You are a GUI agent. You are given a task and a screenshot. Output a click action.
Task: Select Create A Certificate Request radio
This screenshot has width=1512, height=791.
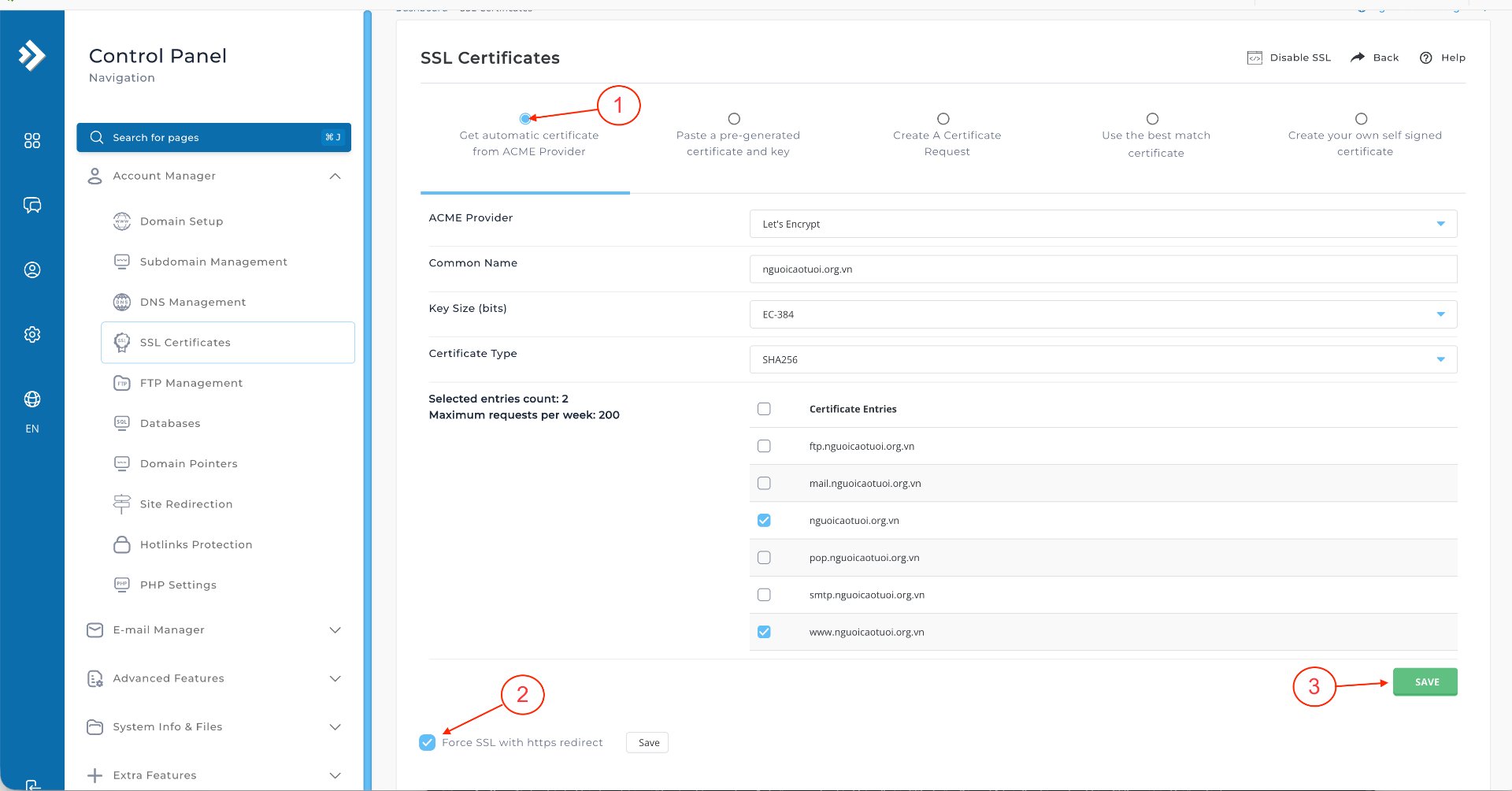click(943, 119)
